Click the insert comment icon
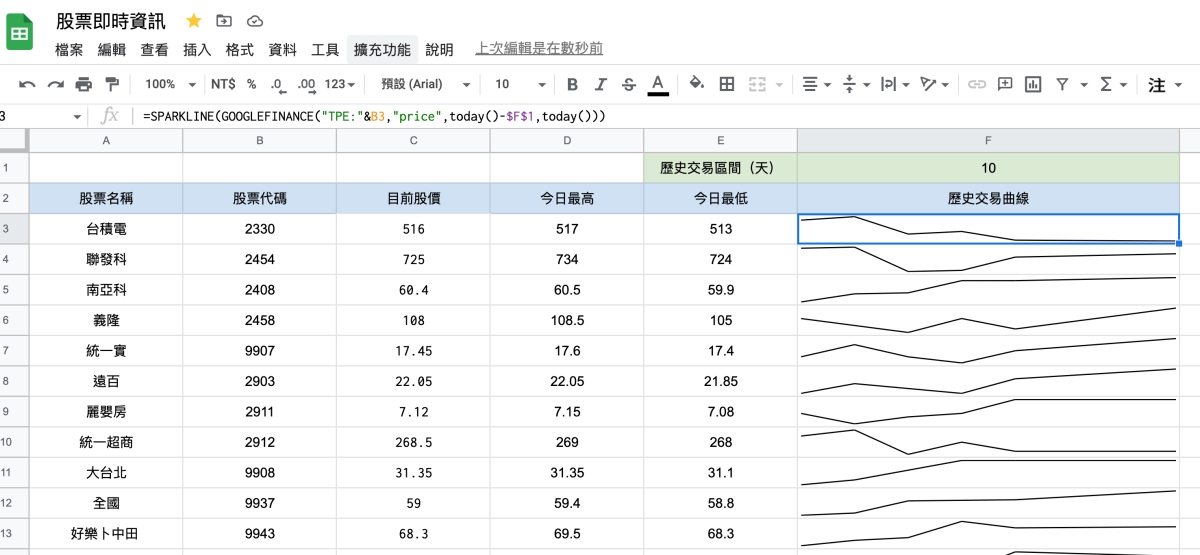The width and height of the screenshot is (1200, 555). click(1005, 84)
